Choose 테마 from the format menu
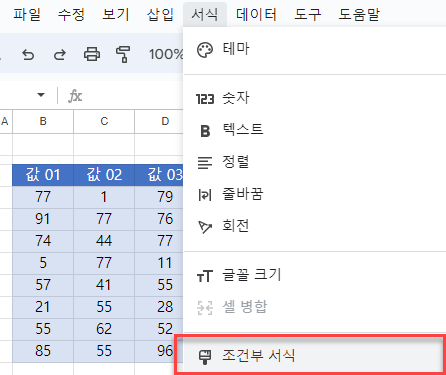Image resolution: width=446 pixels, height=375 pixels. pyautogui.click(x=315, y=50)
